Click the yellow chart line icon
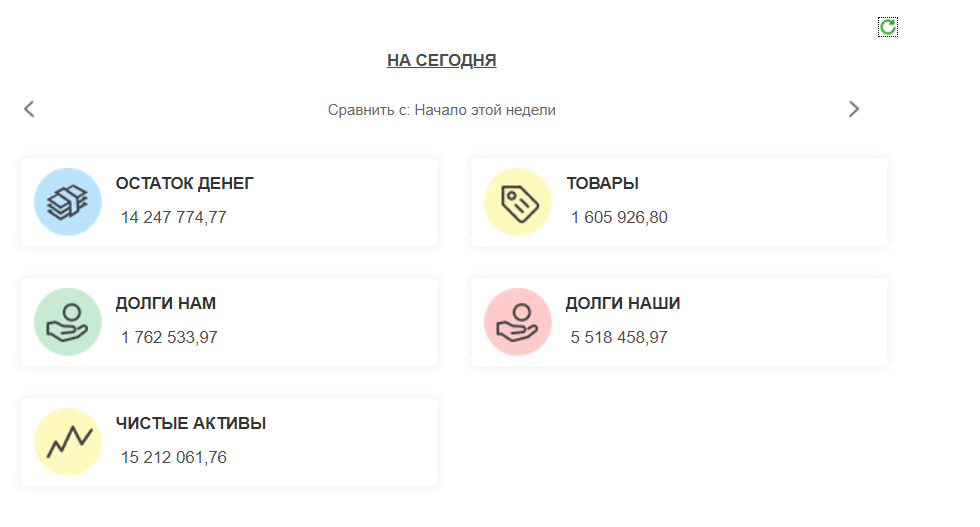 point(68,442)
